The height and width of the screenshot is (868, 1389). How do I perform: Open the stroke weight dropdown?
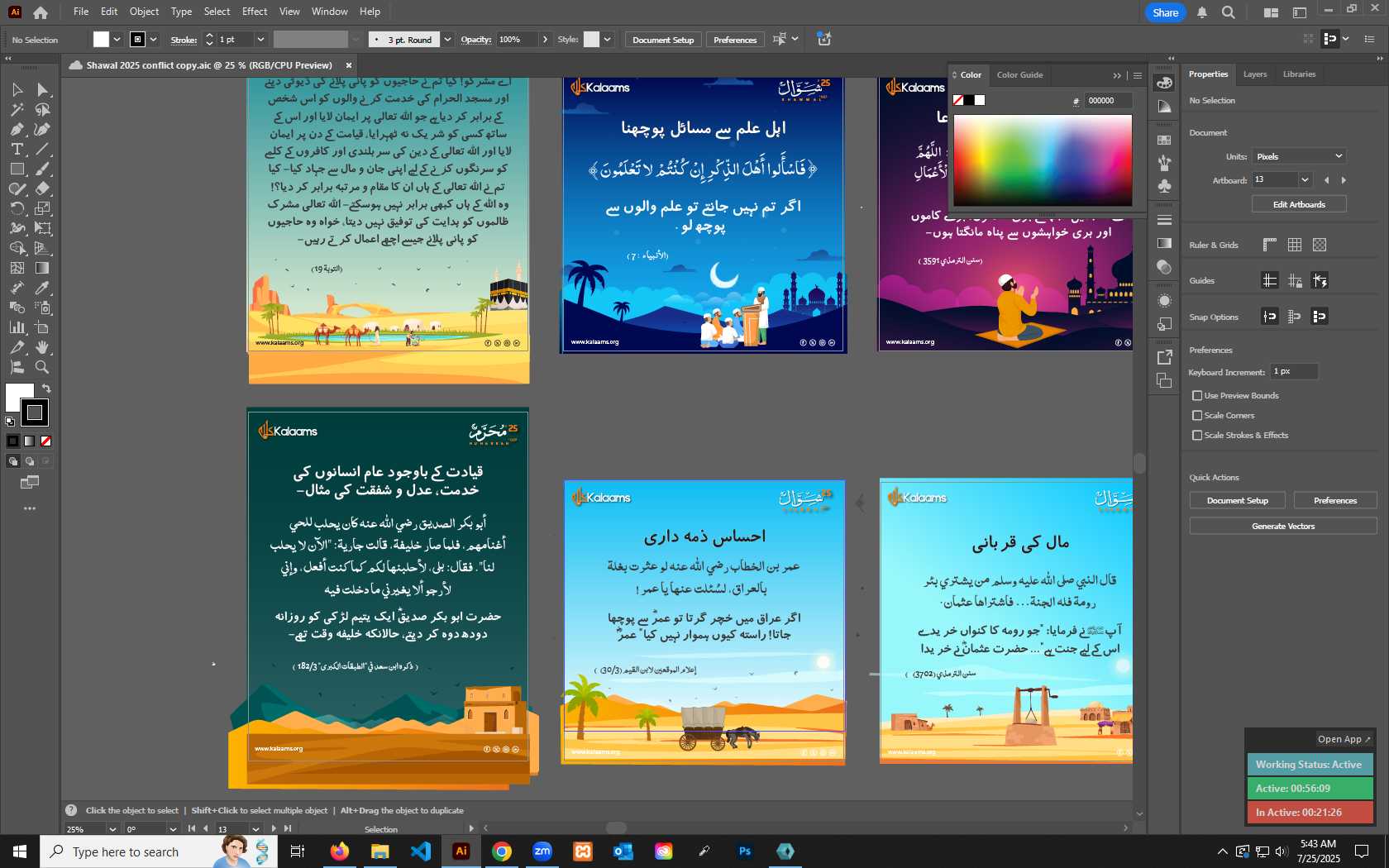260,40
